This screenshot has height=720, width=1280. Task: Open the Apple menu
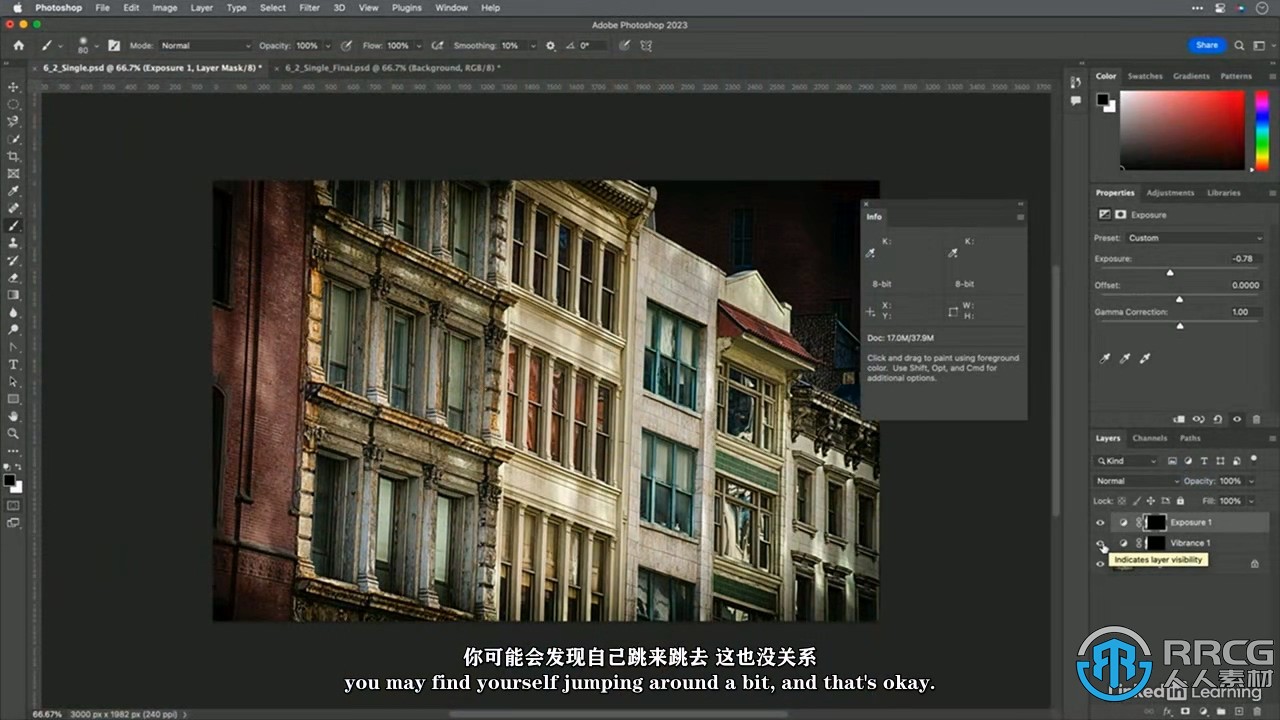(x=17, y=8)
